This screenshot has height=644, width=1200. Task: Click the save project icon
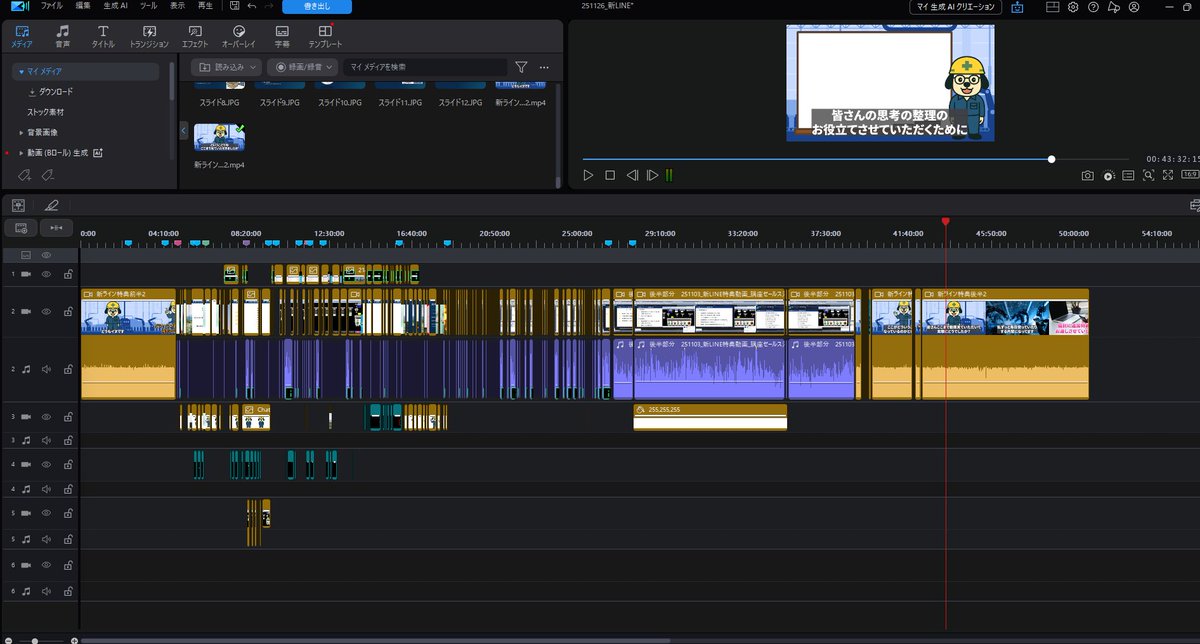[233, 6]
